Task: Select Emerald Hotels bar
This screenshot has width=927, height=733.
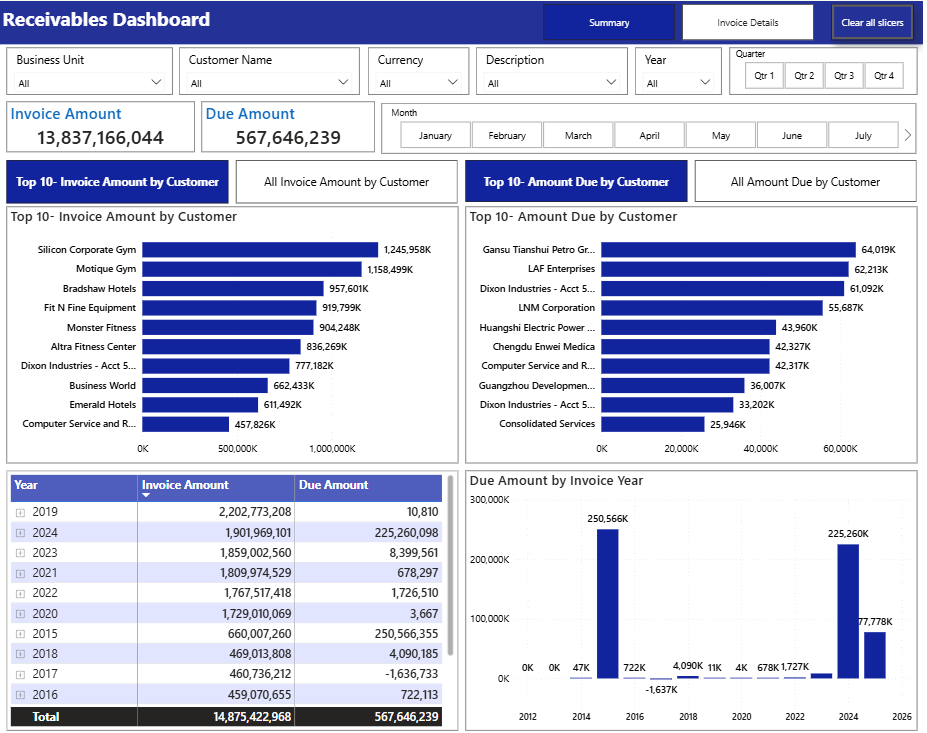Action: point(200,404)
